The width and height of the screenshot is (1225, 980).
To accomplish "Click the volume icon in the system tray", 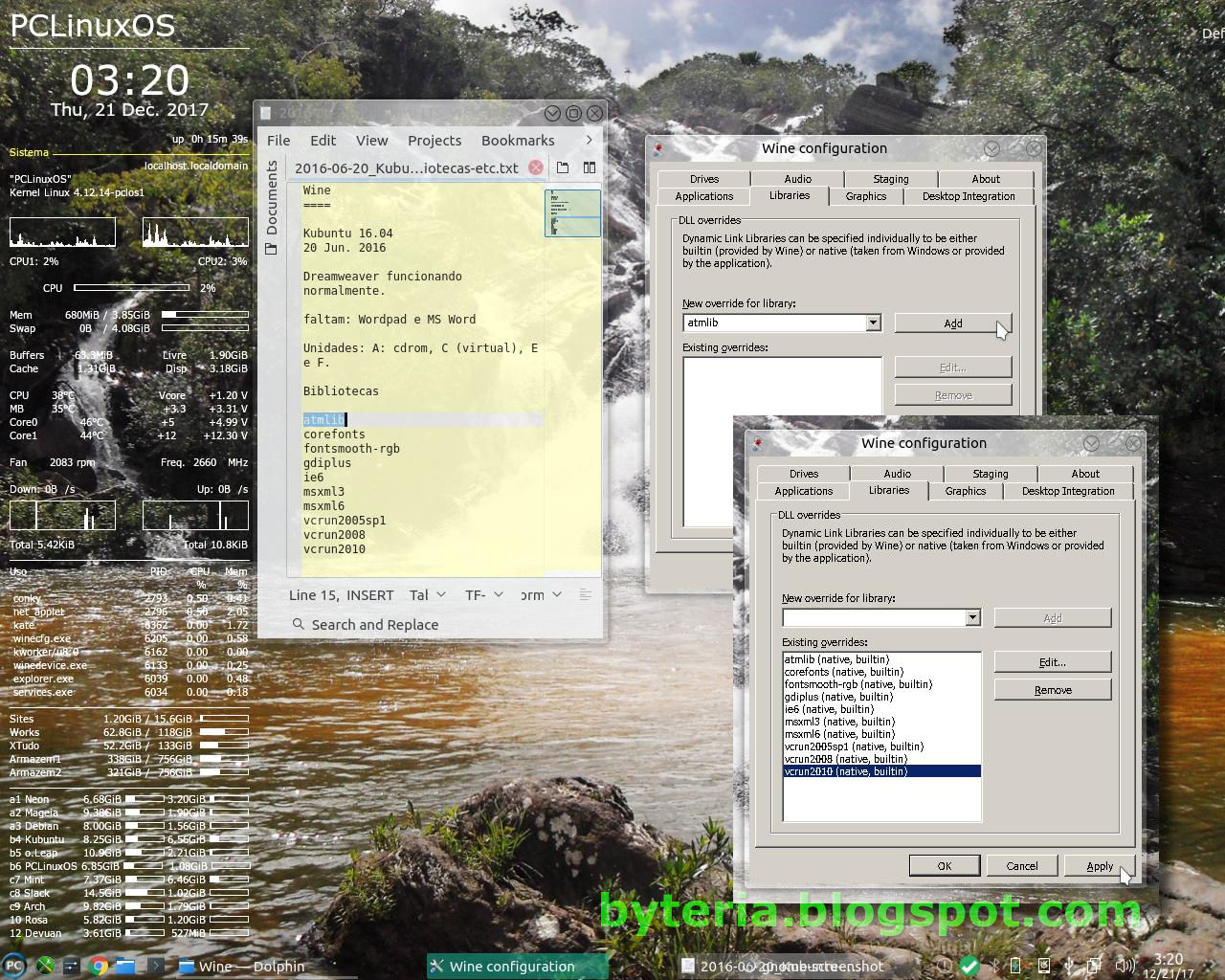I will pos(1124,966).
